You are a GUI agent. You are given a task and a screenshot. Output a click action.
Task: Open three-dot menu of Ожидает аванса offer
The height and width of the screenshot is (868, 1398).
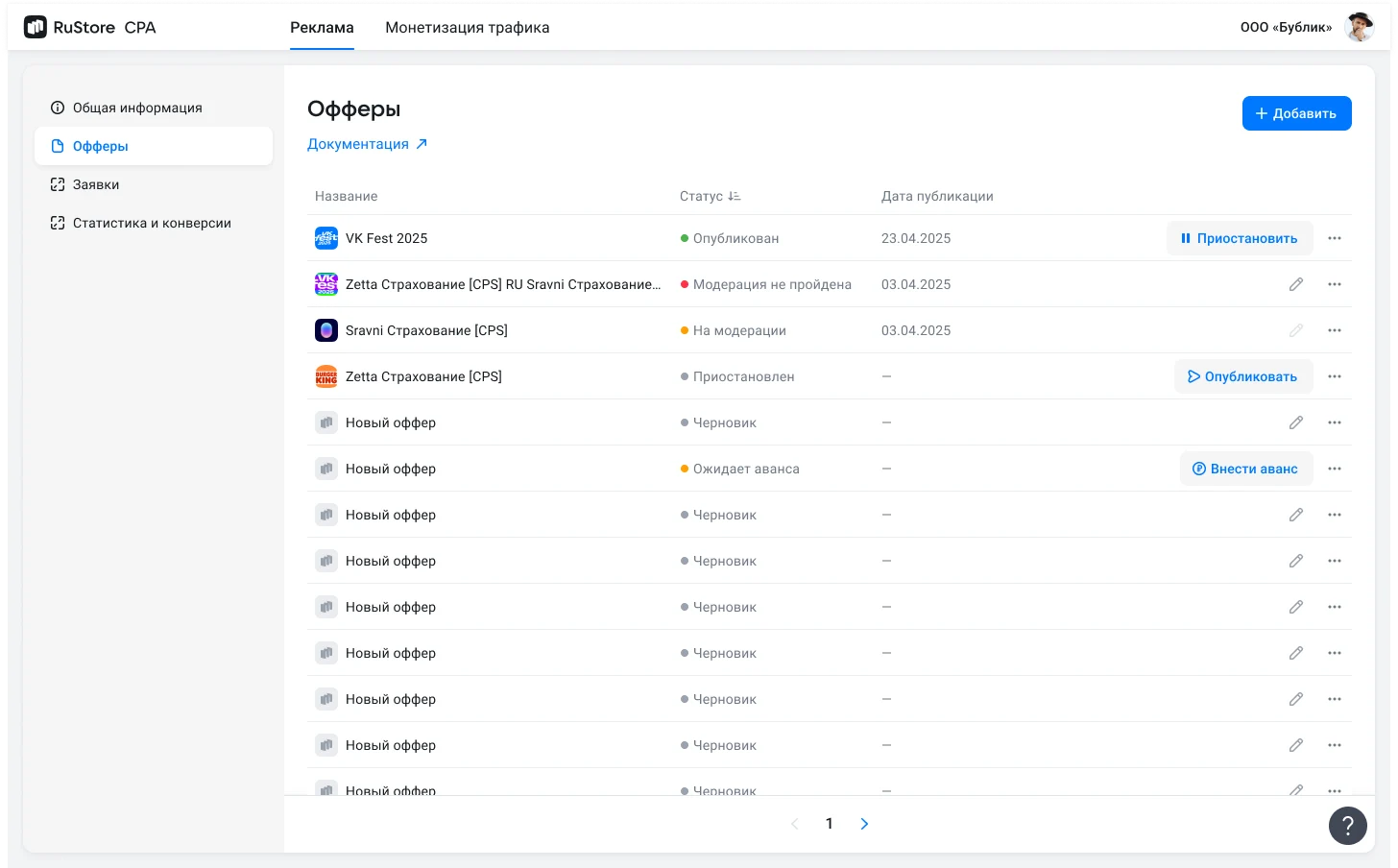1335,469
